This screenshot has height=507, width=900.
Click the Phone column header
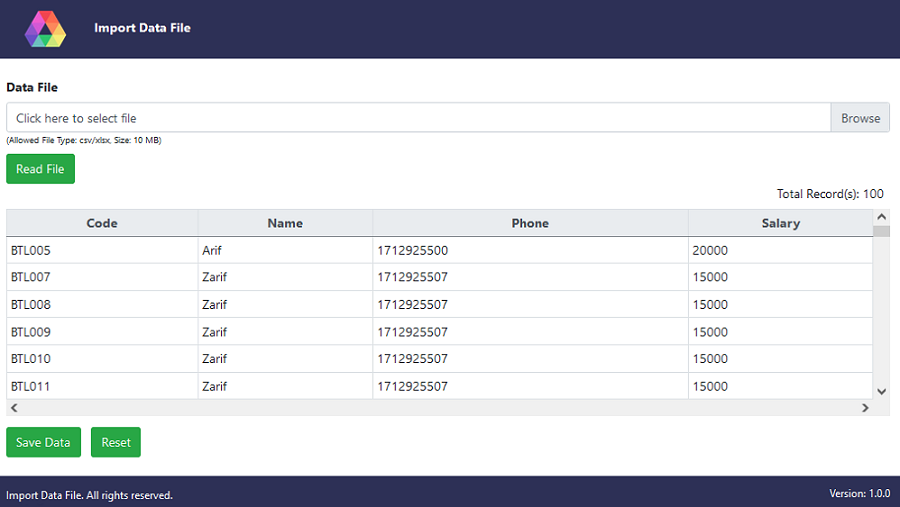pos(530,223)
